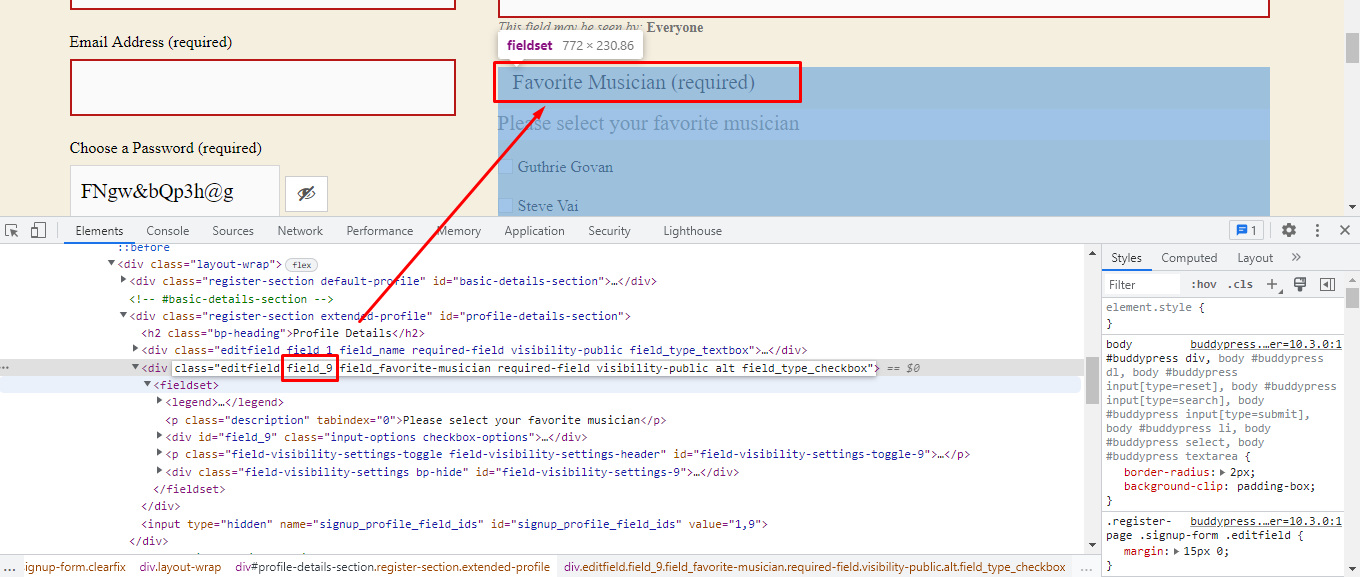Check the Guthrie Govan checkbox

pos(506,167)
